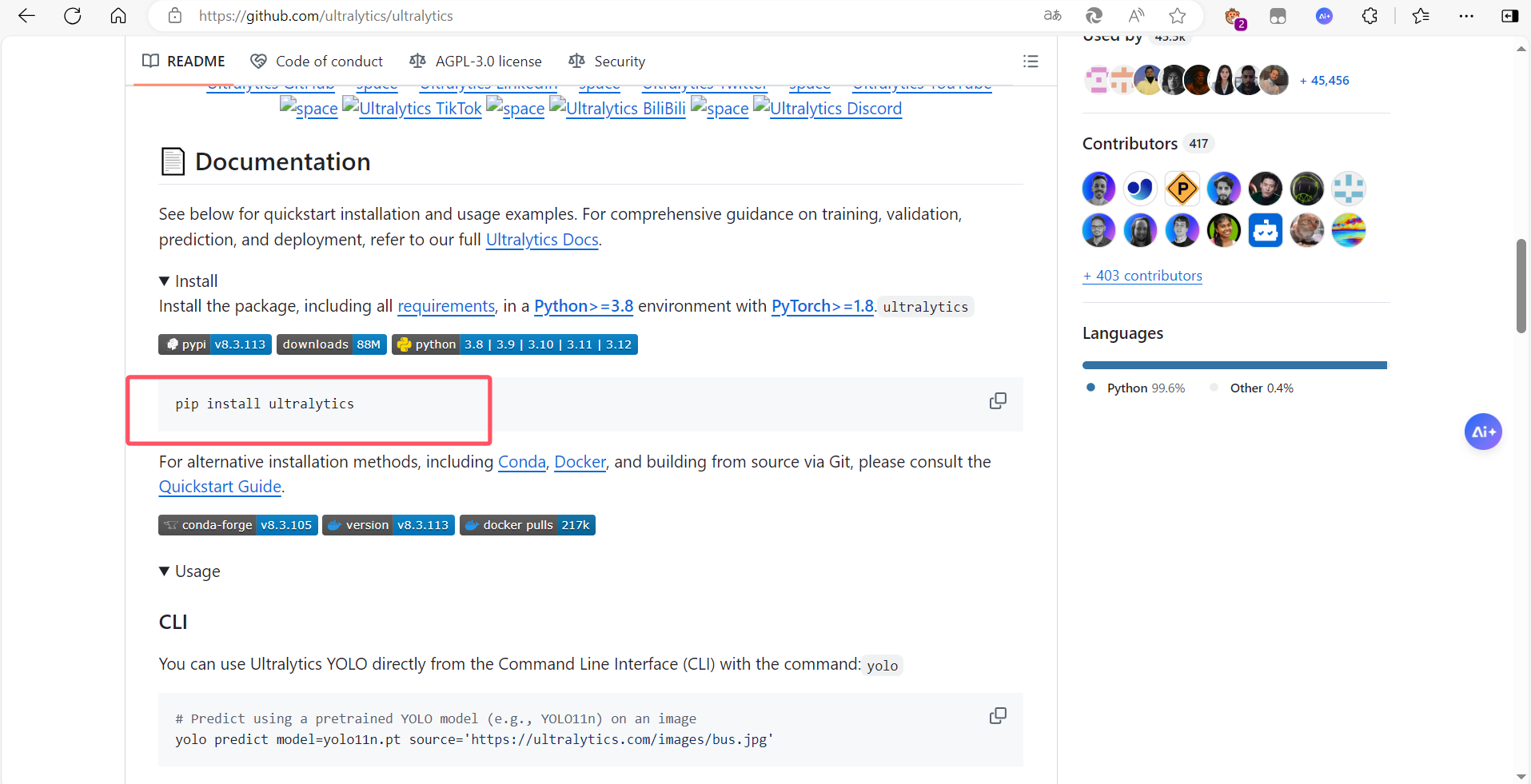Toggle the browser sidebar icon
Image resolution: width=1531 pixels, height=784 pixels.
1510,16
